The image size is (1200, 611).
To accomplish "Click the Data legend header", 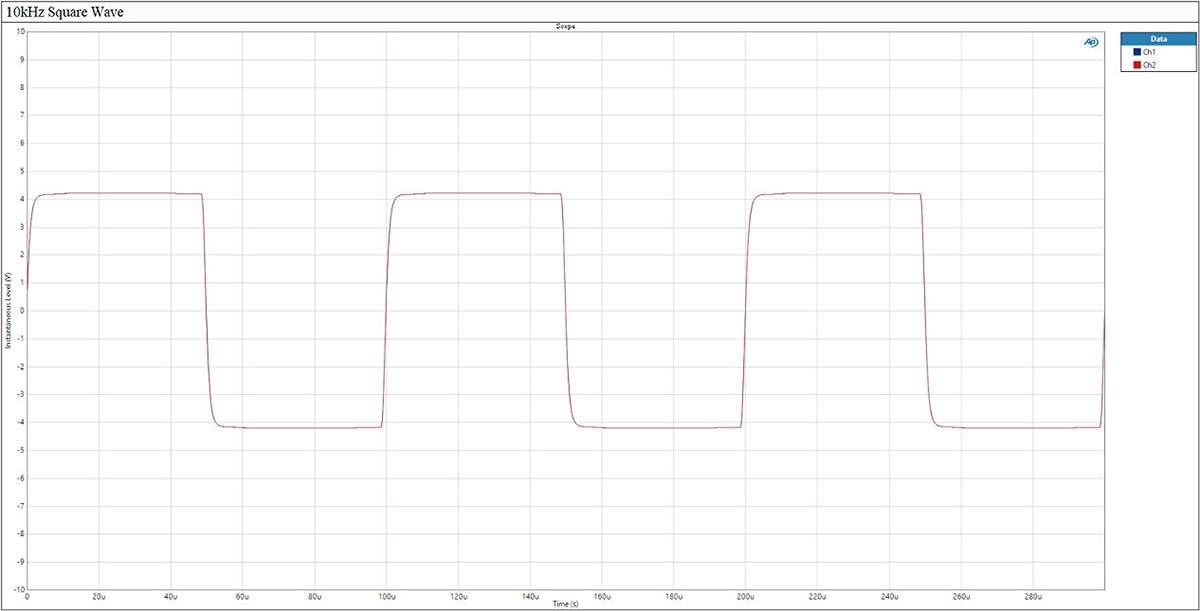I will pos(1157,37).
